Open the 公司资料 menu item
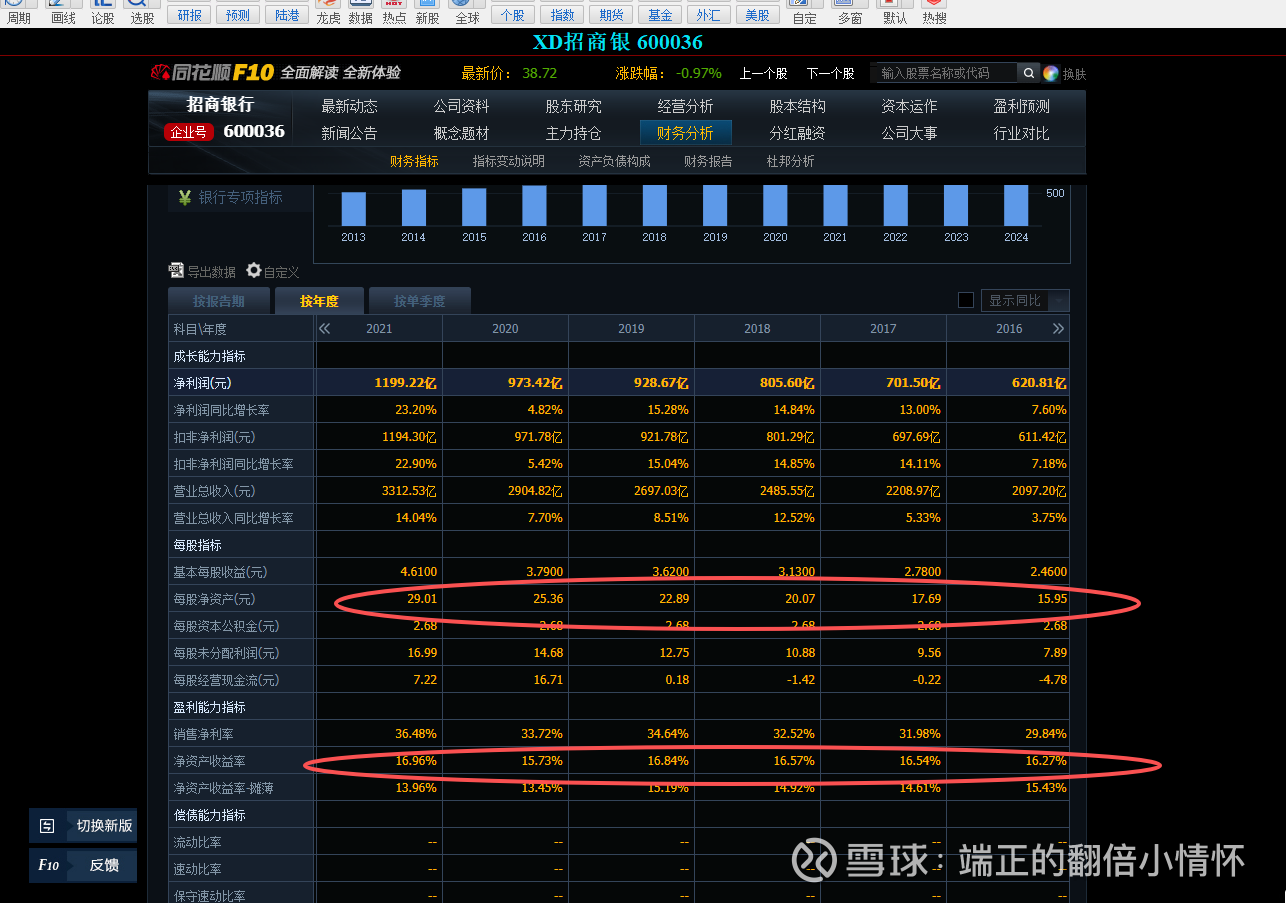 pyautogui.click(x=461, y=106)
